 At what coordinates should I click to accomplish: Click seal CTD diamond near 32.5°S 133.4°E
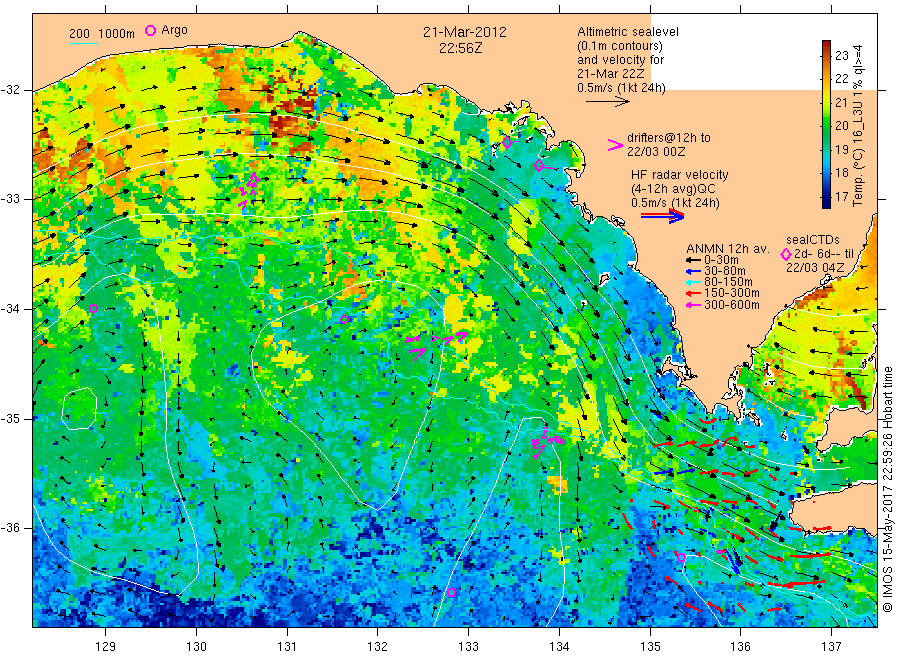point(507,142)
